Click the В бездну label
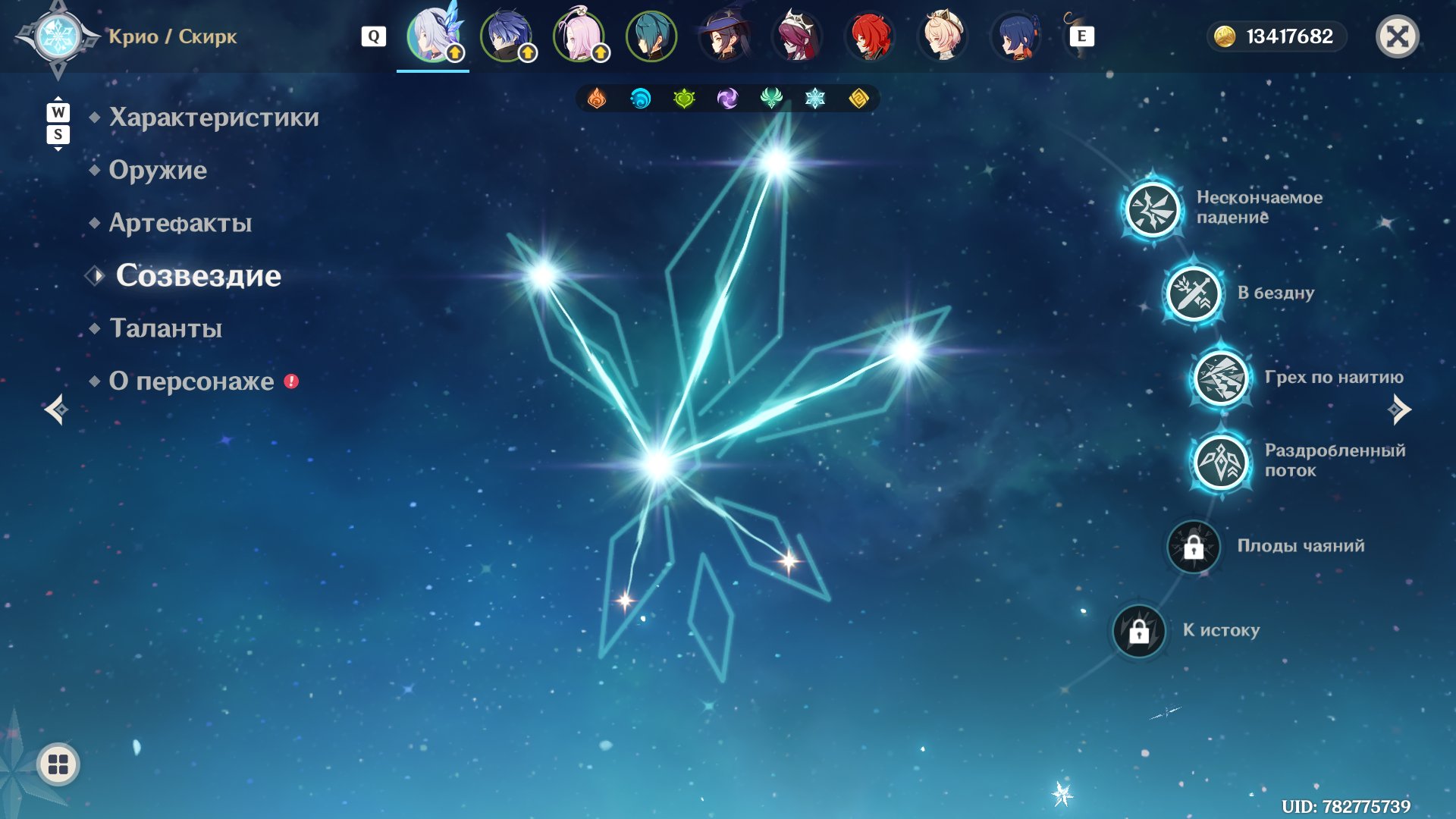 point(1276,293)
